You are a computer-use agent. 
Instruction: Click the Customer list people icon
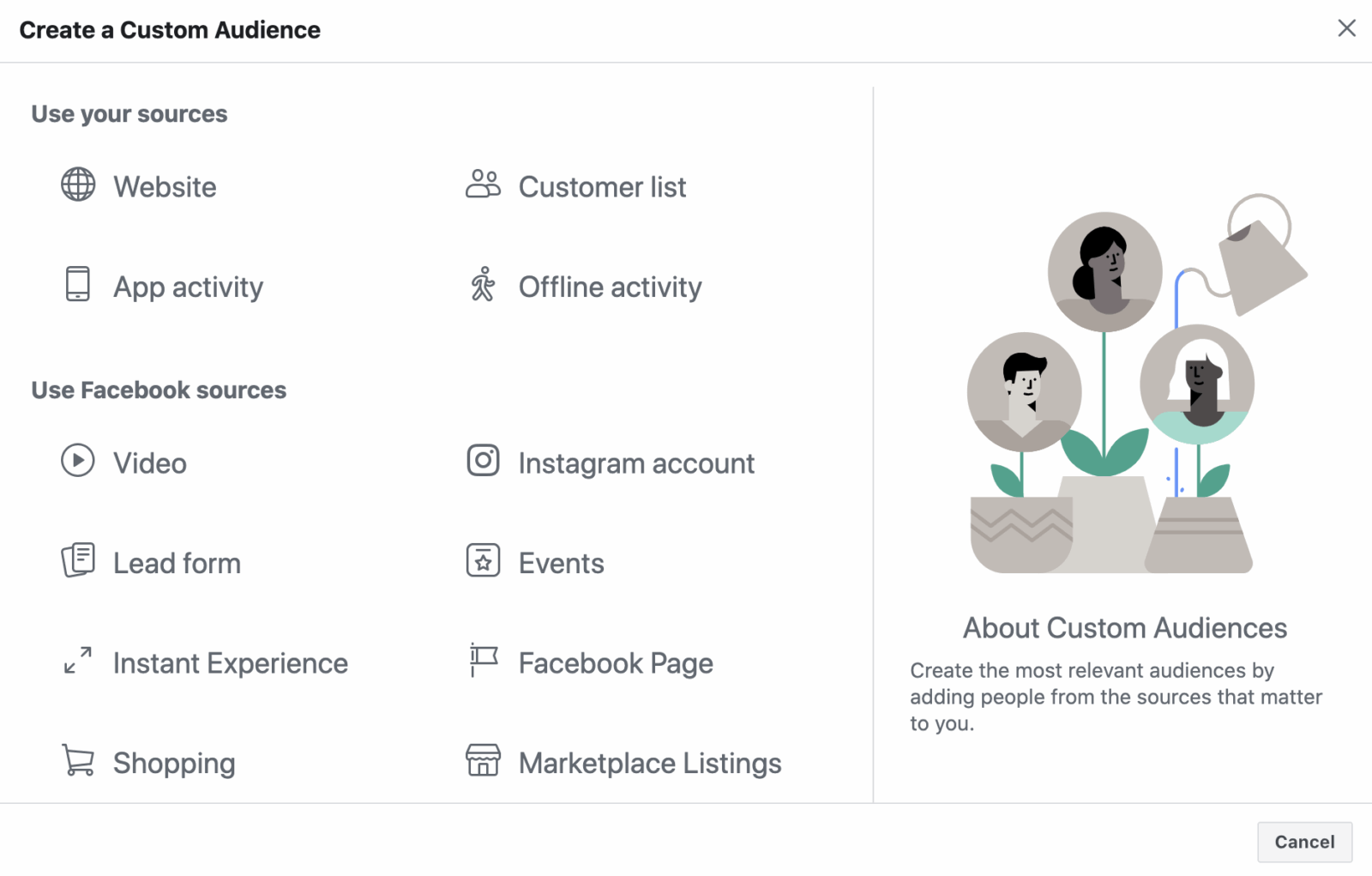[484, 185]
